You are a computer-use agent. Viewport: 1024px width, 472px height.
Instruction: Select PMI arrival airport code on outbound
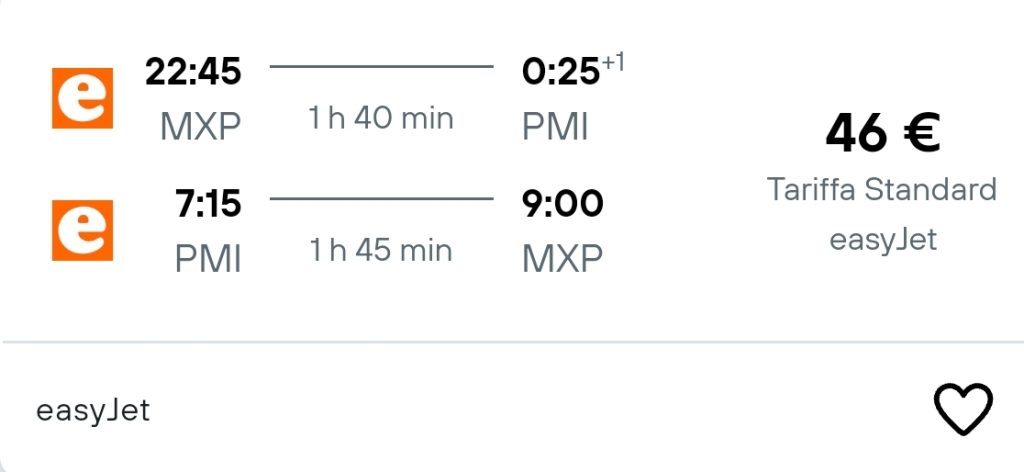(x=555, y=127)
